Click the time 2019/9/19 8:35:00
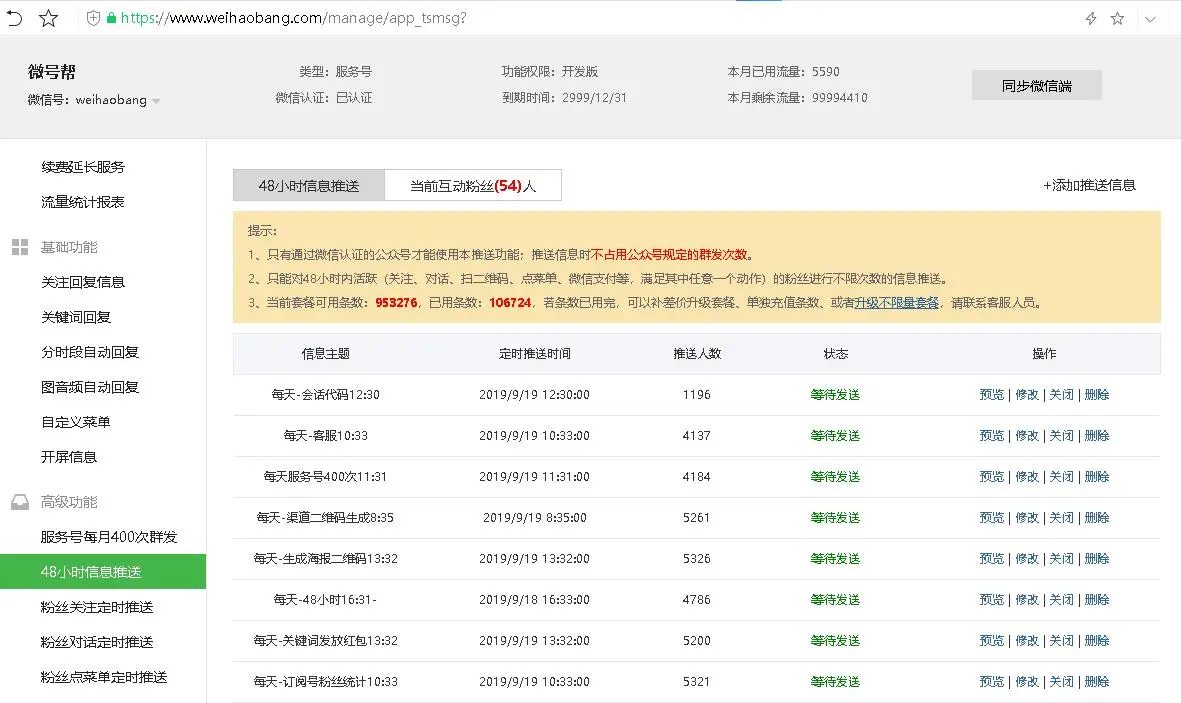The height and width of the screenshot is (703, 1181). pyautogui.click(x=535, y=518)
